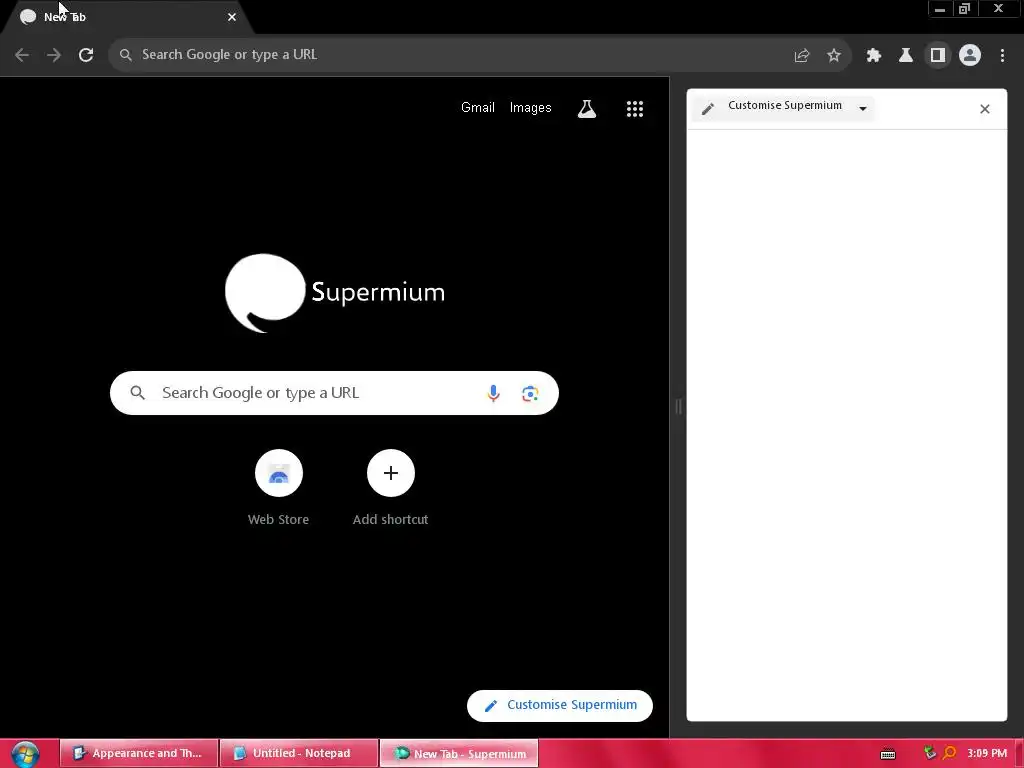Click the taskbar clock showing 3:09 PM
The width and height of the screenshot is (1024, 768).
point(987,753)
